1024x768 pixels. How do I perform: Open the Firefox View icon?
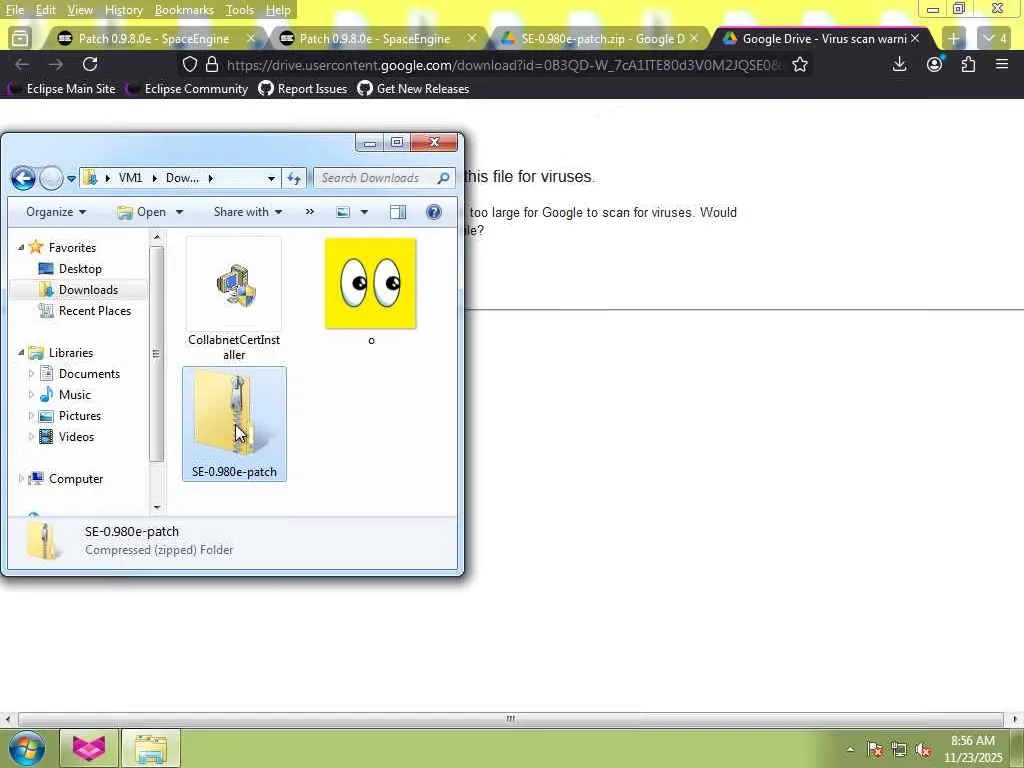(20, 39)
